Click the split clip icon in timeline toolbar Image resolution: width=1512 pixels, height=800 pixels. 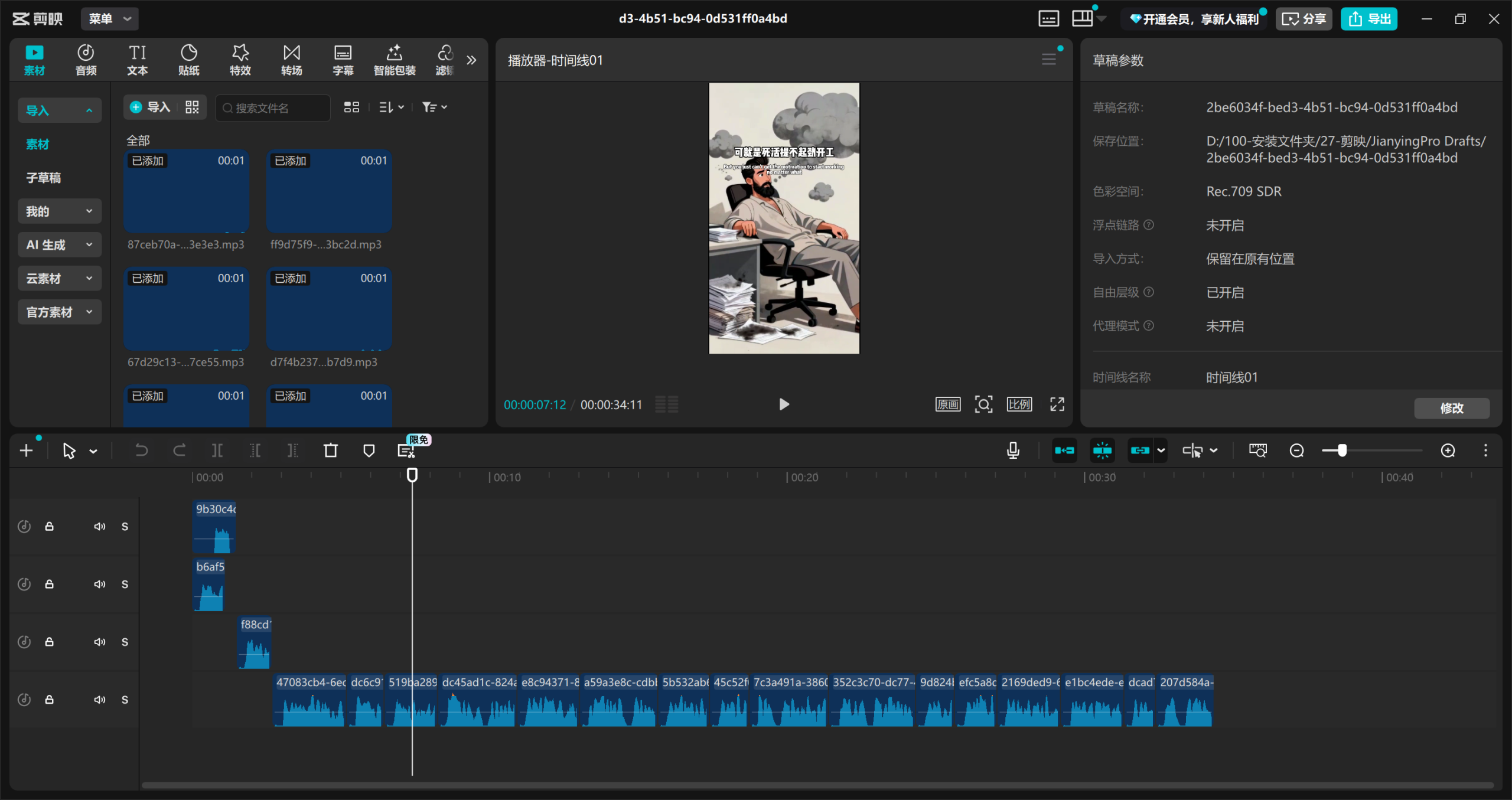(x=217, y=451)
